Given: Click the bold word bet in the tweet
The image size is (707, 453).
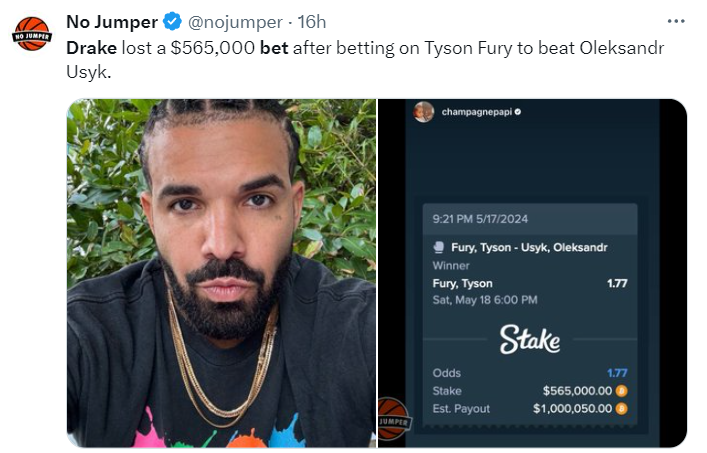Looking at the screenshot, I should click(x=274, y=48).
